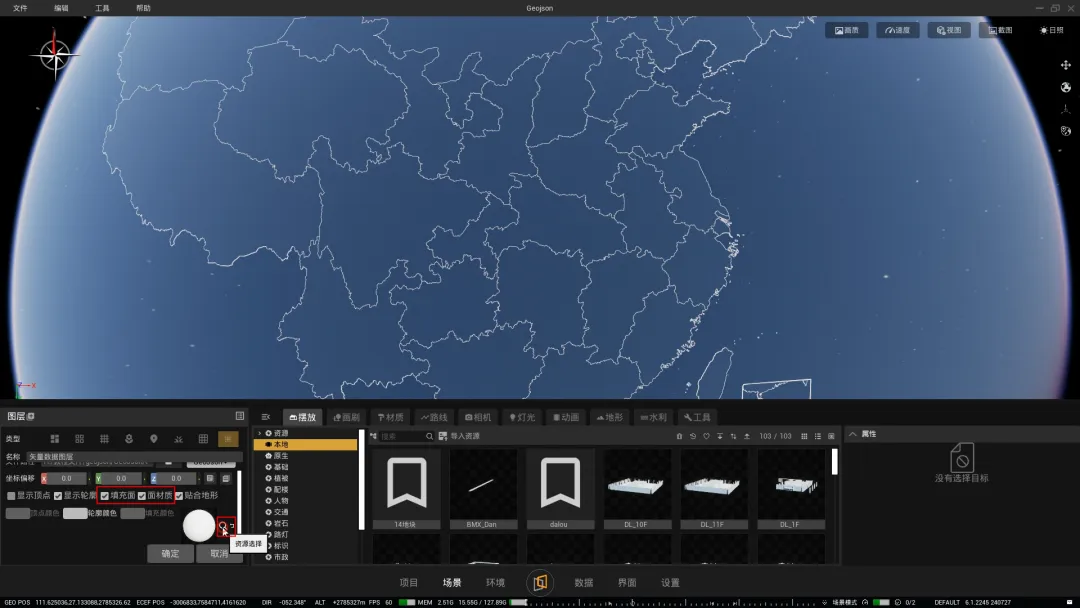Viewport: 1080px width, 608px height.
Task: Click the sort arrows icon in asset toolbar
Action: pyautogui.click(x=734, y=436)
